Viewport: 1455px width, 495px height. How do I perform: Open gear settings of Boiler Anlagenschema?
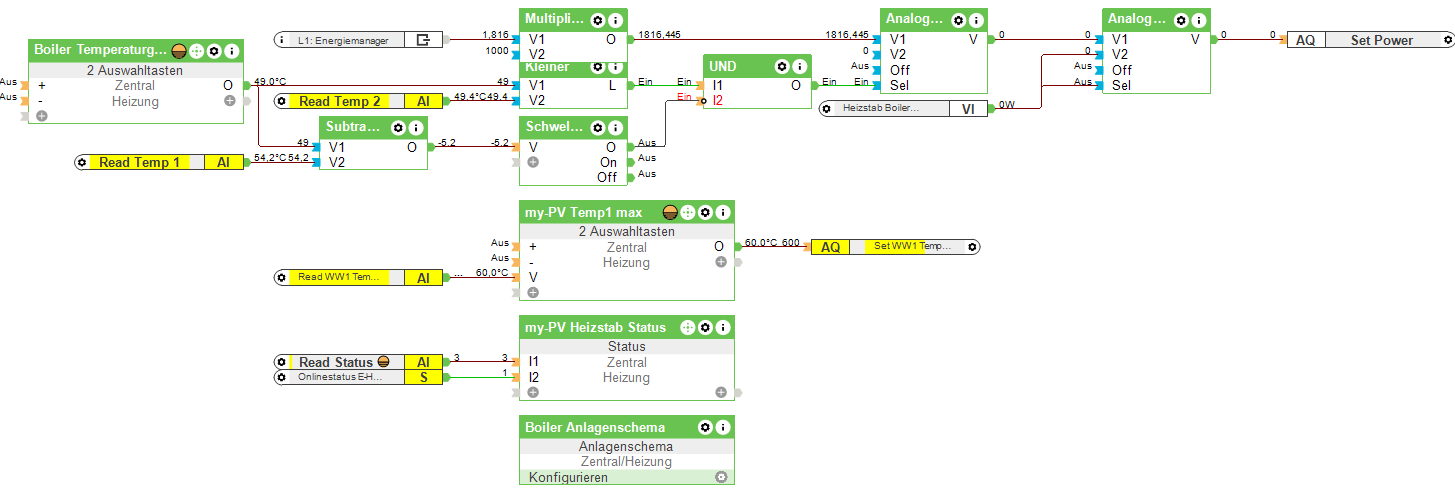pos(704,427)
